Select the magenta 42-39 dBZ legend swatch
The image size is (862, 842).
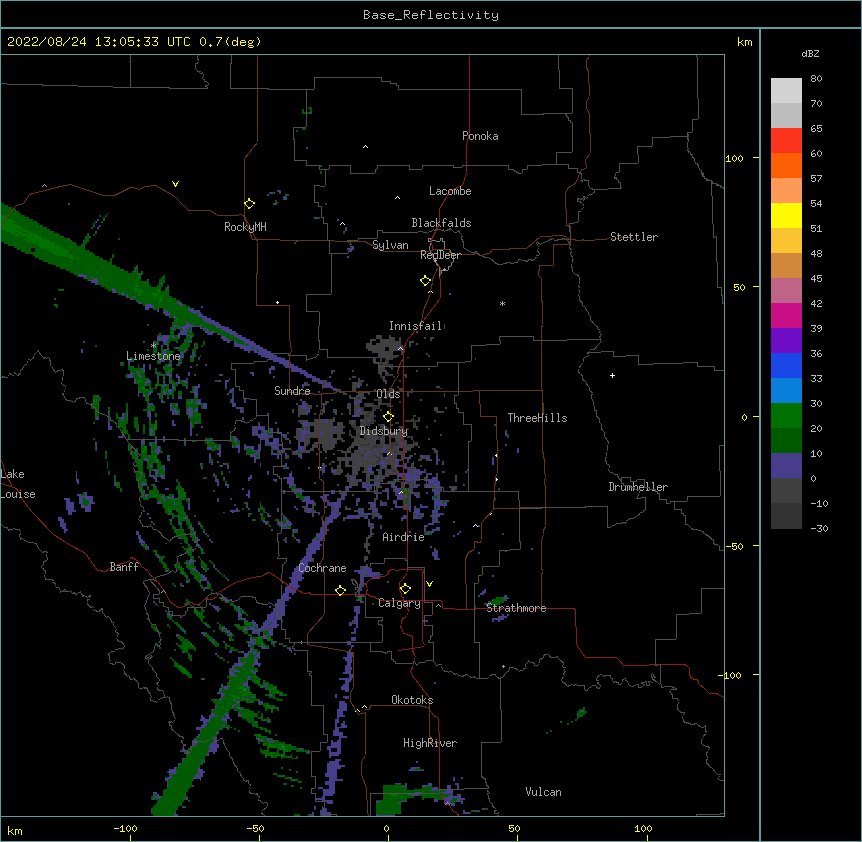[786, 315]
